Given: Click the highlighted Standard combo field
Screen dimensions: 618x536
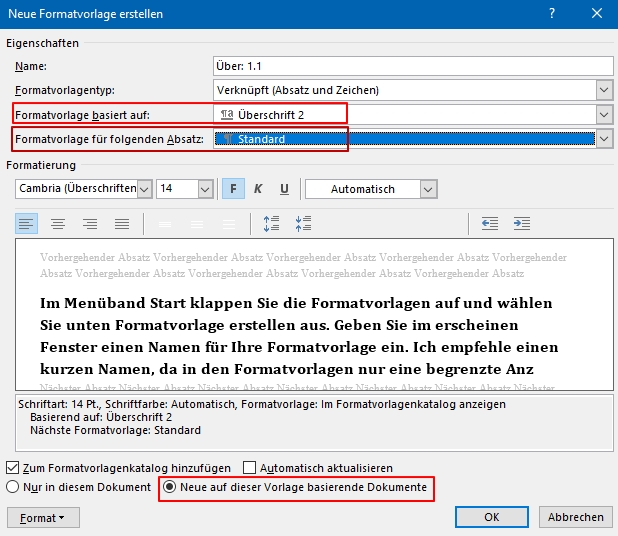Looking at the screenshot, I should [405, 139].
